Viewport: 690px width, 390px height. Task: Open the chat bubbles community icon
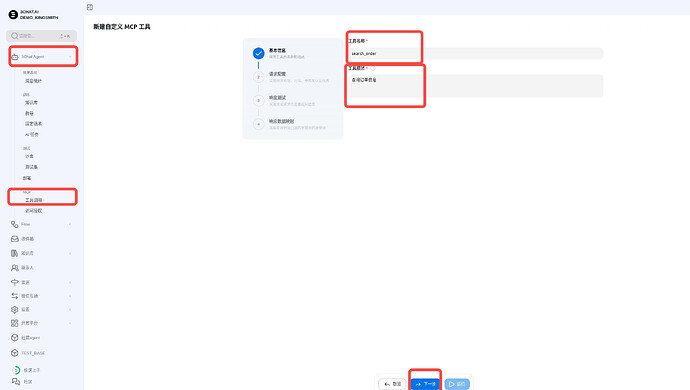click(16, 382)
